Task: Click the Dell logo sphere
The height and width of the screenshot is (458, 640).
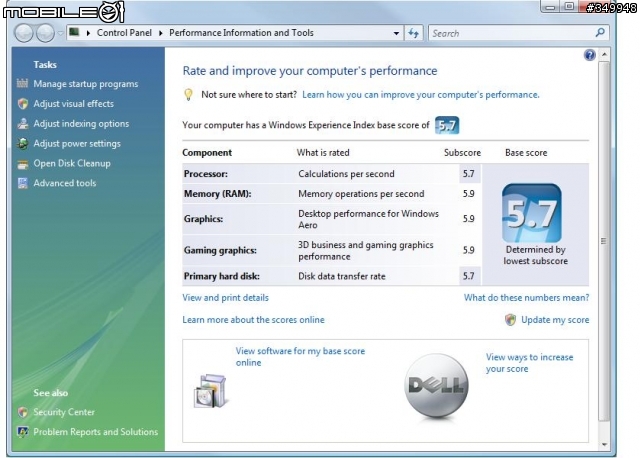Action: [x=436, y=386]
